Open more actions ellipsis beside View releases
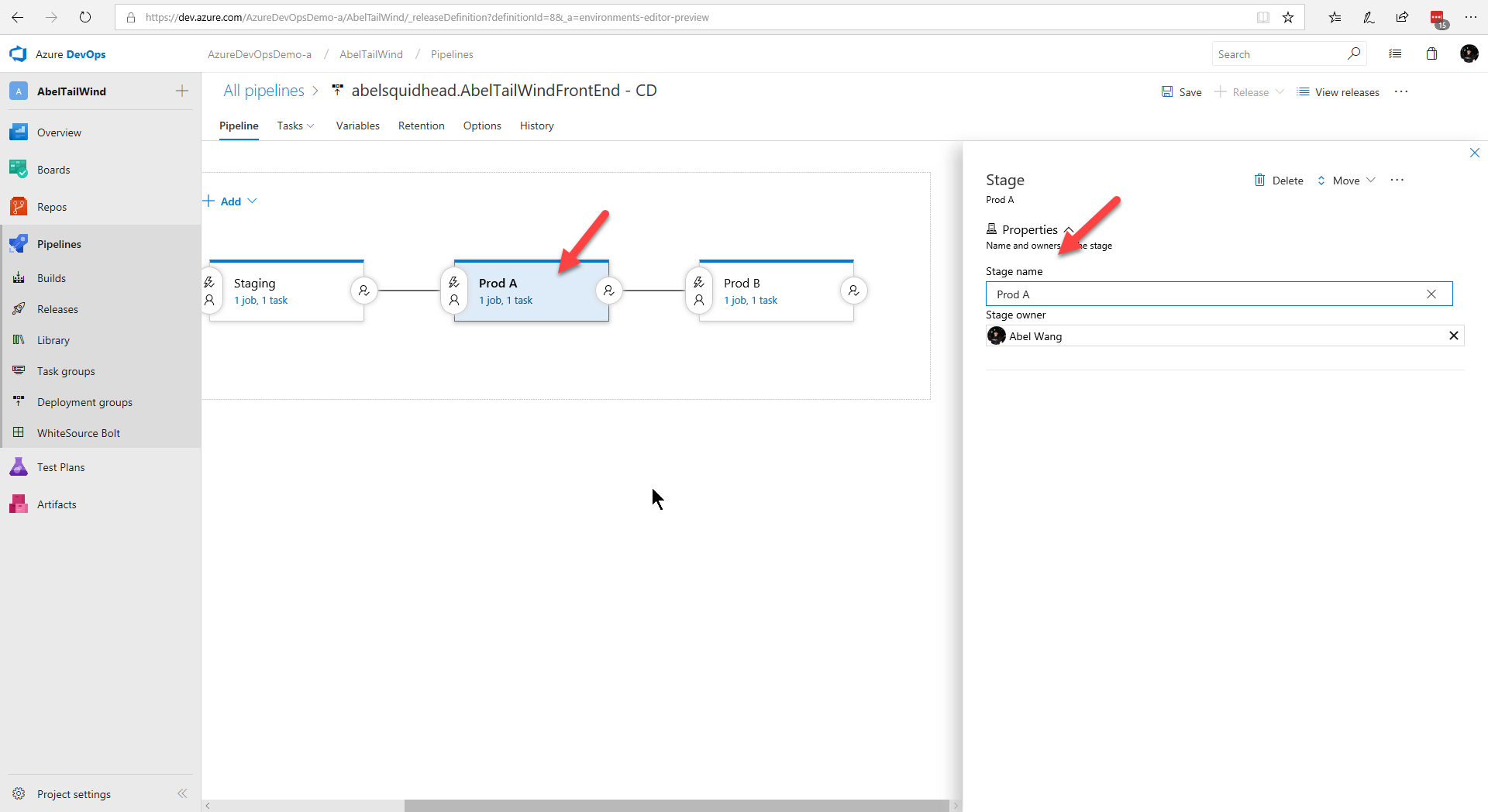The width and height of the screenshot is (1488, 812). pos(1401,91)
